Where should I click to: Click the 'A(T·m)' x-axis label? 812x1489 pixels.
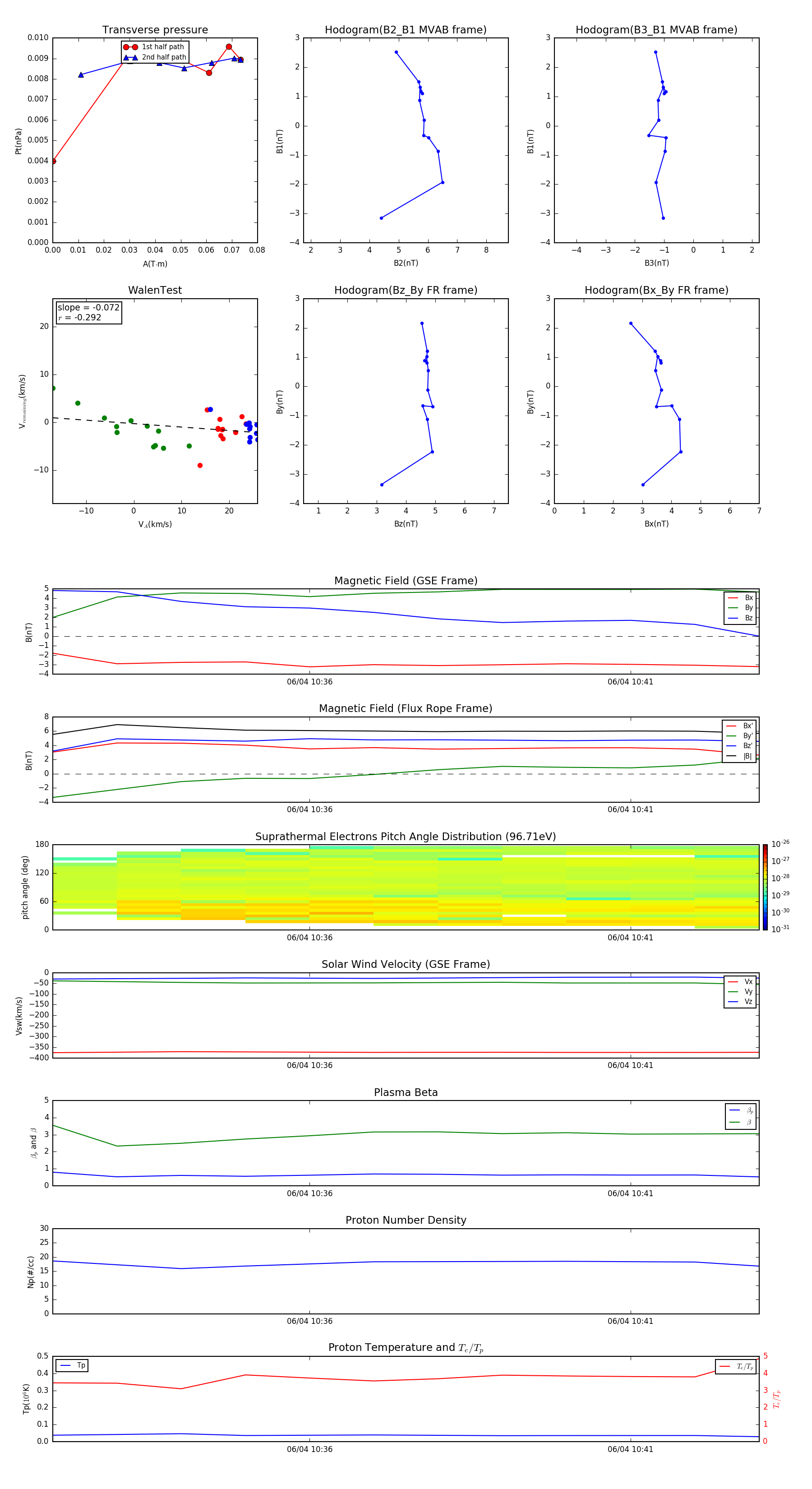click(x=155, y=264)
